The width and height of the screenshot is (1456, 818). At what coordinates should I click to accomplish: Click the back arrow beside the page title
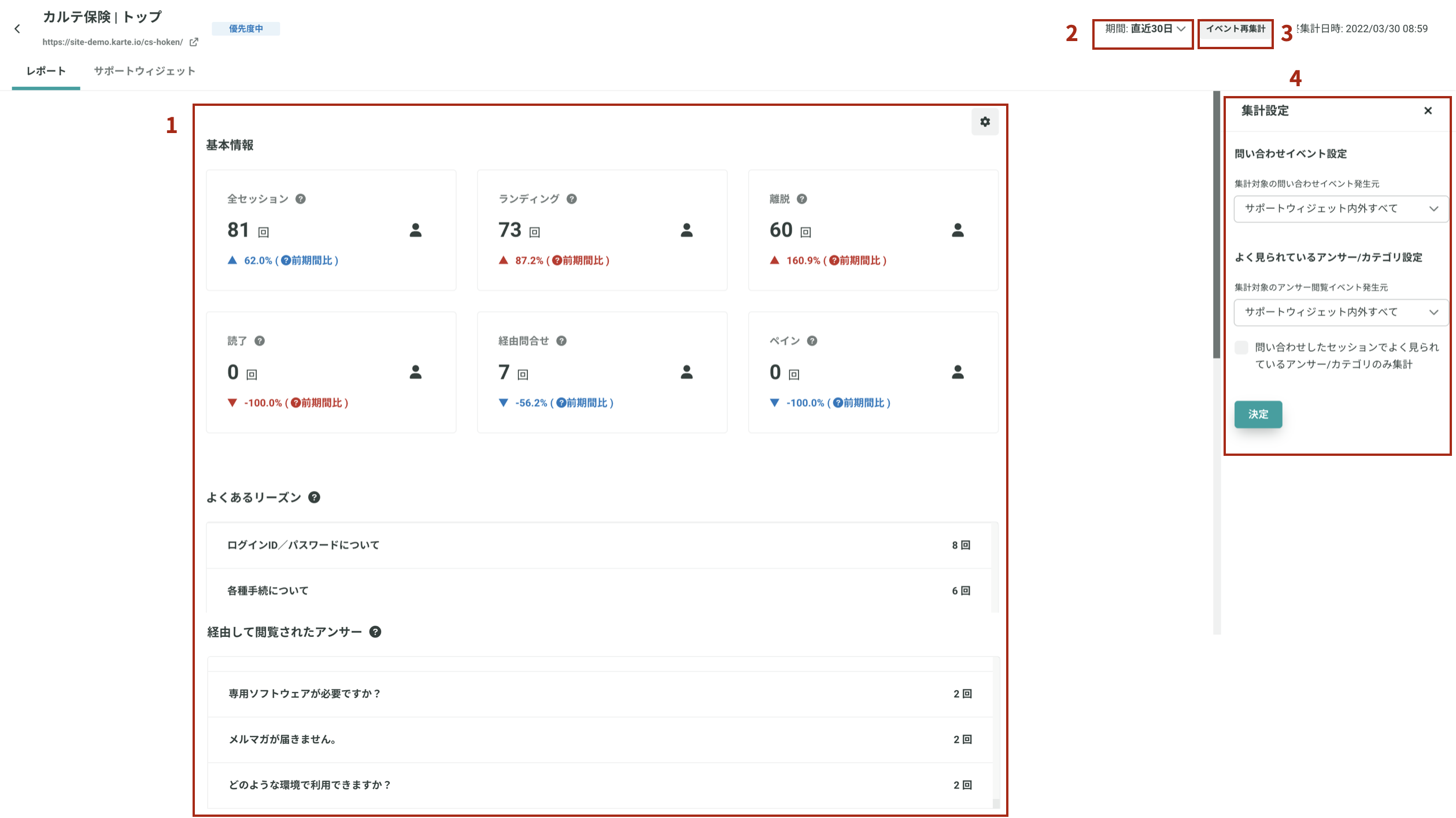click(17, 29)
